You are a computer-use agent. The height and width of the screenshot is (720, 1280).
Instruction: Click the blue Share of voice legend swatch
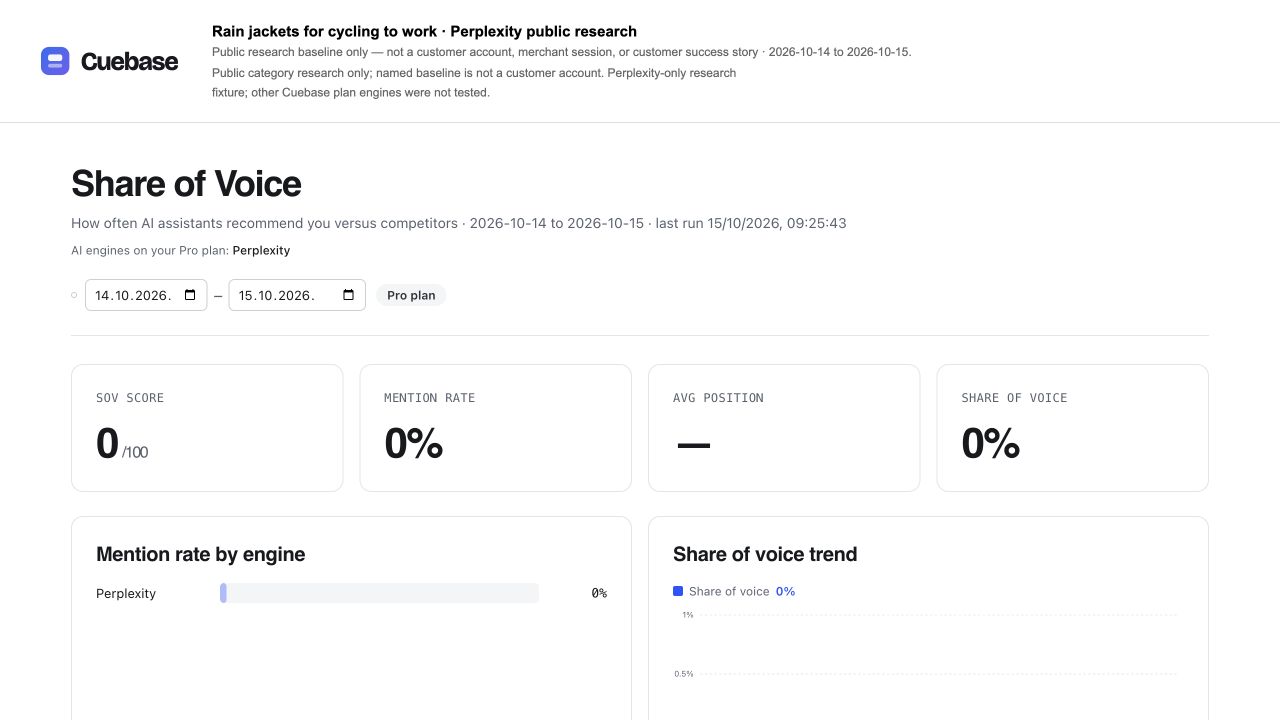(x=678, y=591)
